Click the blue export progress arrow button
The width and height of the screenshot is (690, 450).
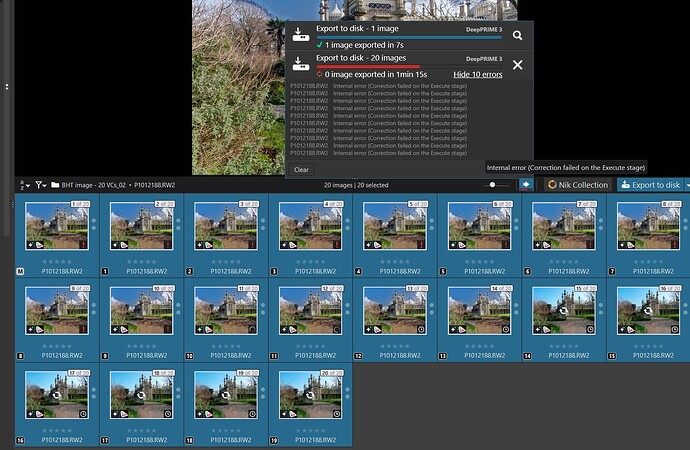click(x=525, y=185)
